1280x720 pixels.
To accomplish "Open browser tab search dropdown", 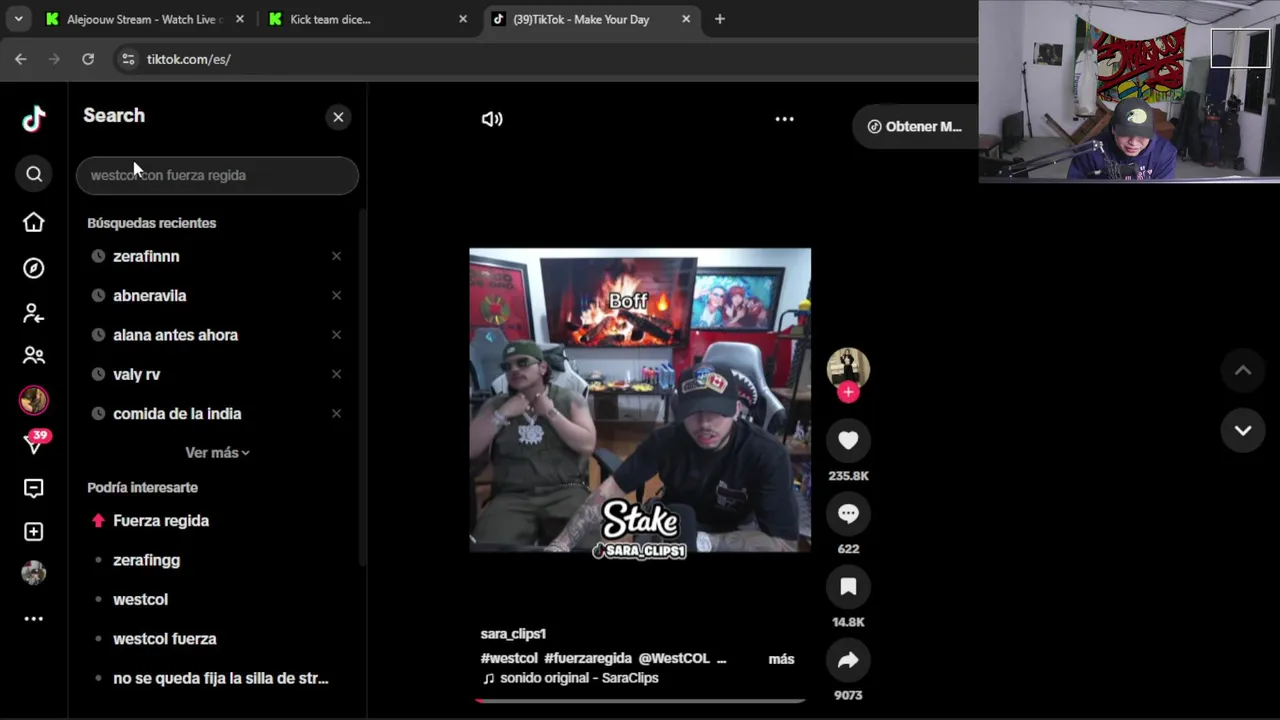I will click(18, 19).
